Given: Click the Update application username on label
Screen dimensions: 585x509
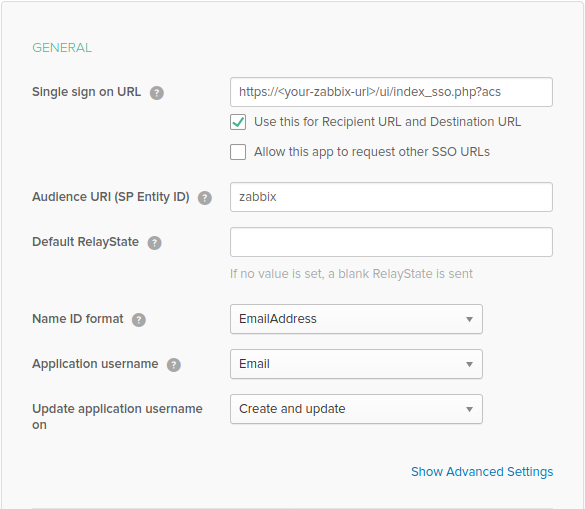Looking at the screenshot, I should pos(117,416).
